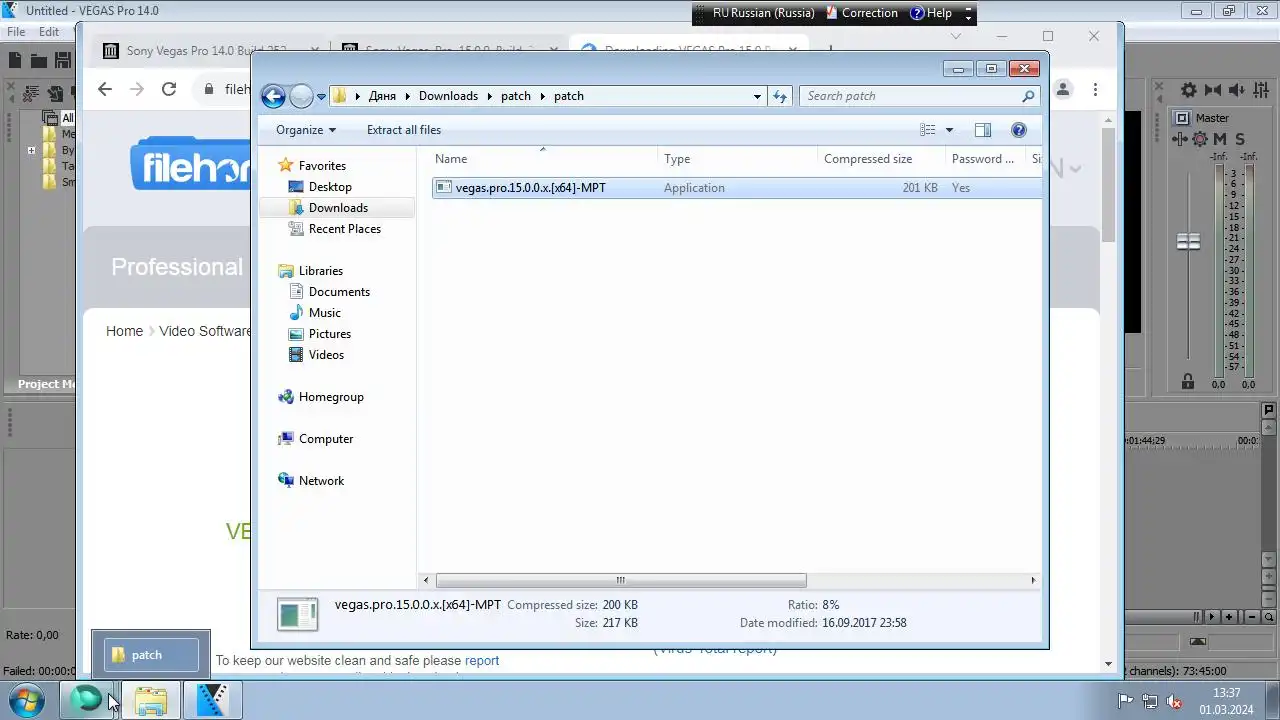Select Downloads in the Favorites list
Image resolution: width=1280 pixels, height=720 pixels.
tap(338, 208)
